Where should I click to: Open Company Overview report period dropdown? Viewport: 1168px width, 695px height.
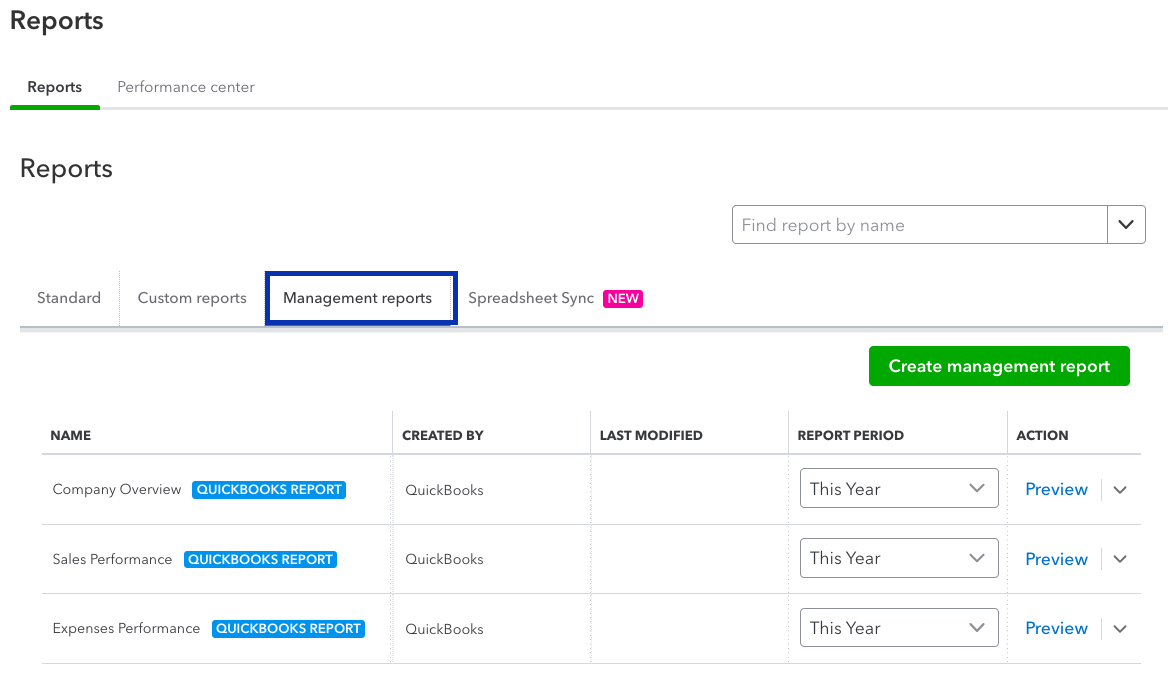[x=899, y=489]
